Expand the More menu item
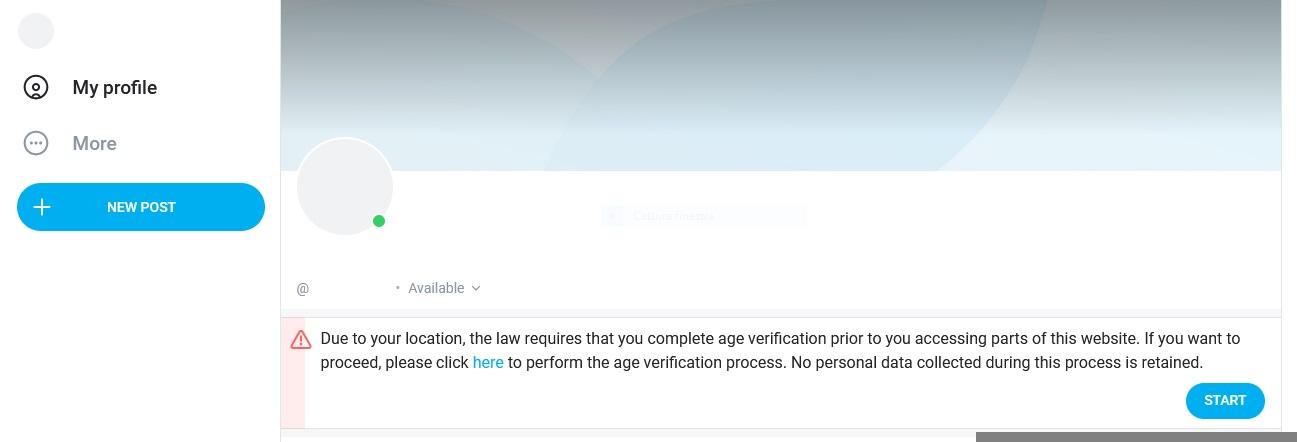 click(94, 144)
